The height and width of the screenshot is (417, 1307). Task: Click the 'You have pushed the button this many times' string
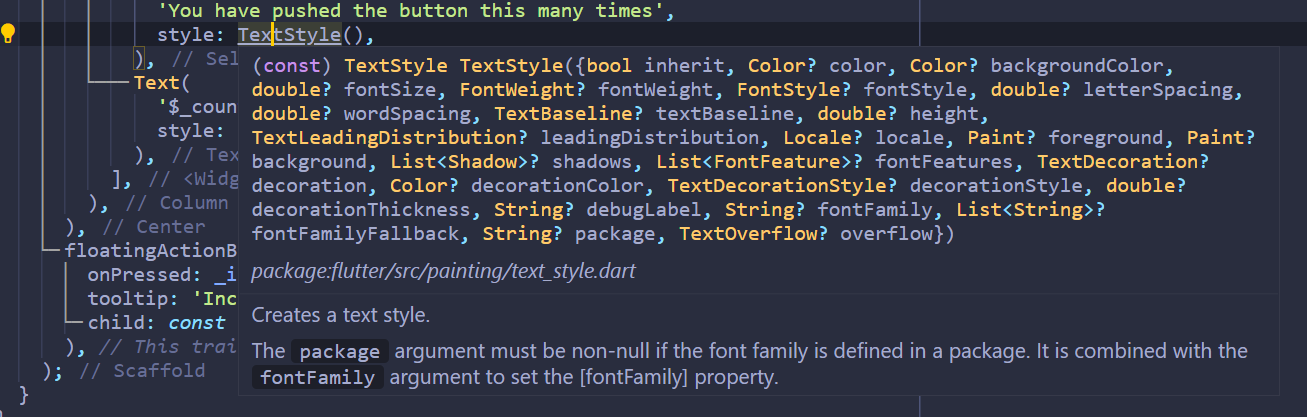(x=415, y=11)
